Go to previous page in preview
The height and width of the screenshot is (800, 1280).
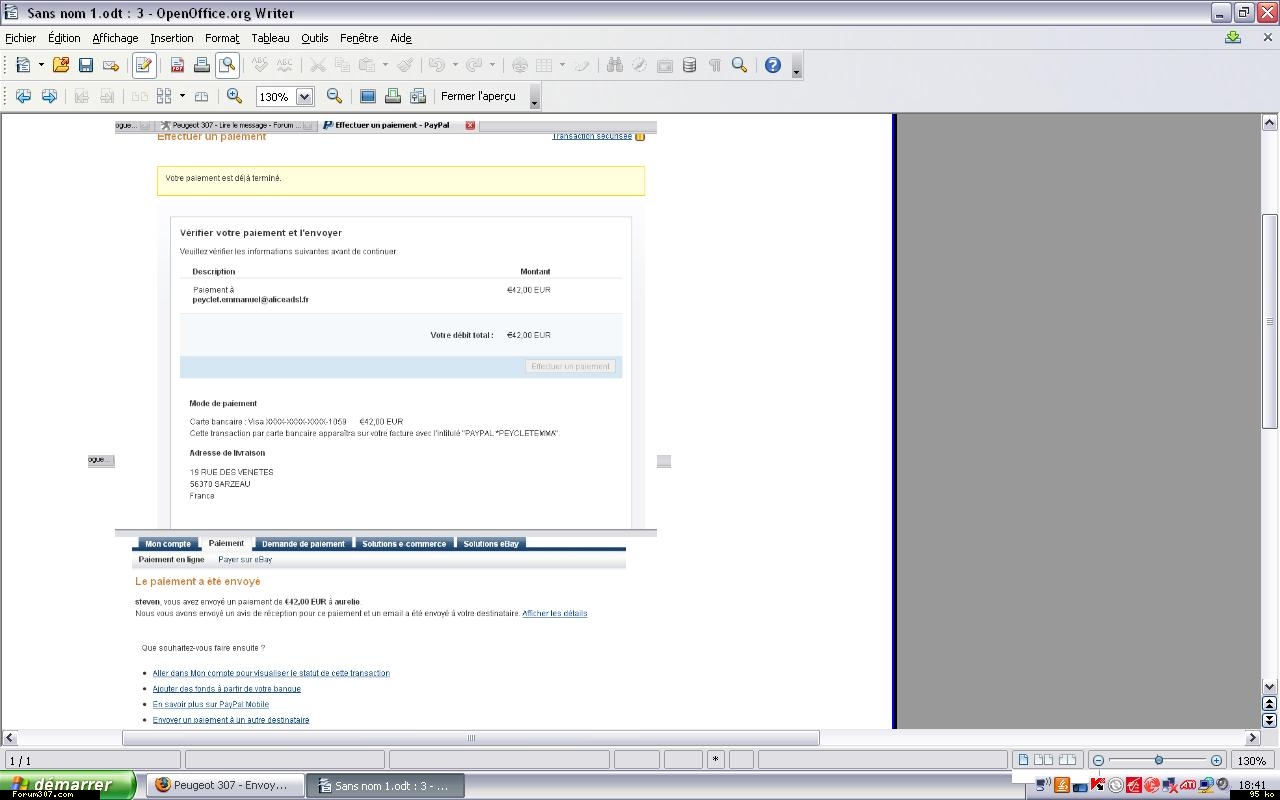coord(22,96)
